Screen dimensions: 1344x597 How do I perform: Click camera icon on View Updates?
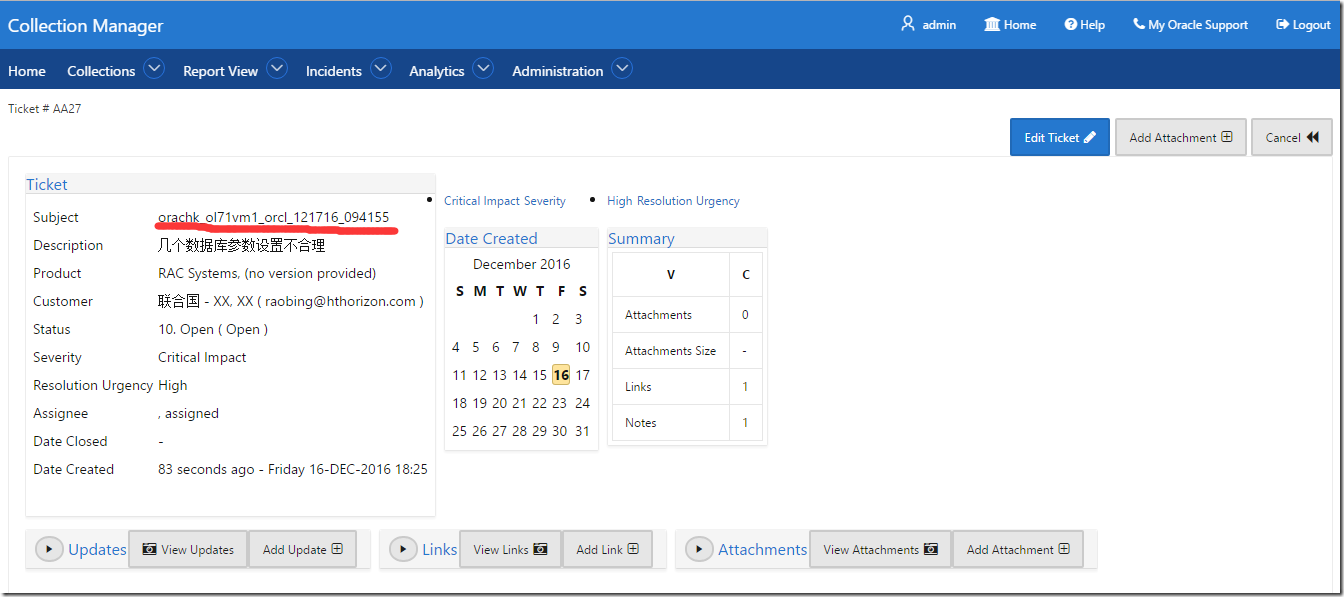pyautogui.click(x=150, y=549)
